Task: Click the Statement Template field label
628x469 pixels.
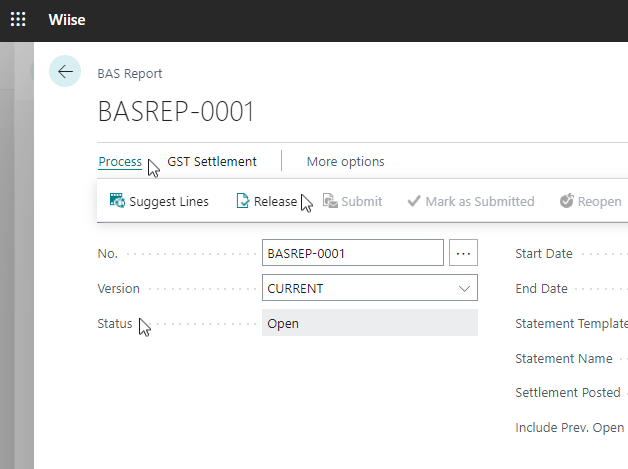Action: pyautogui.click(x=570, y=323)
